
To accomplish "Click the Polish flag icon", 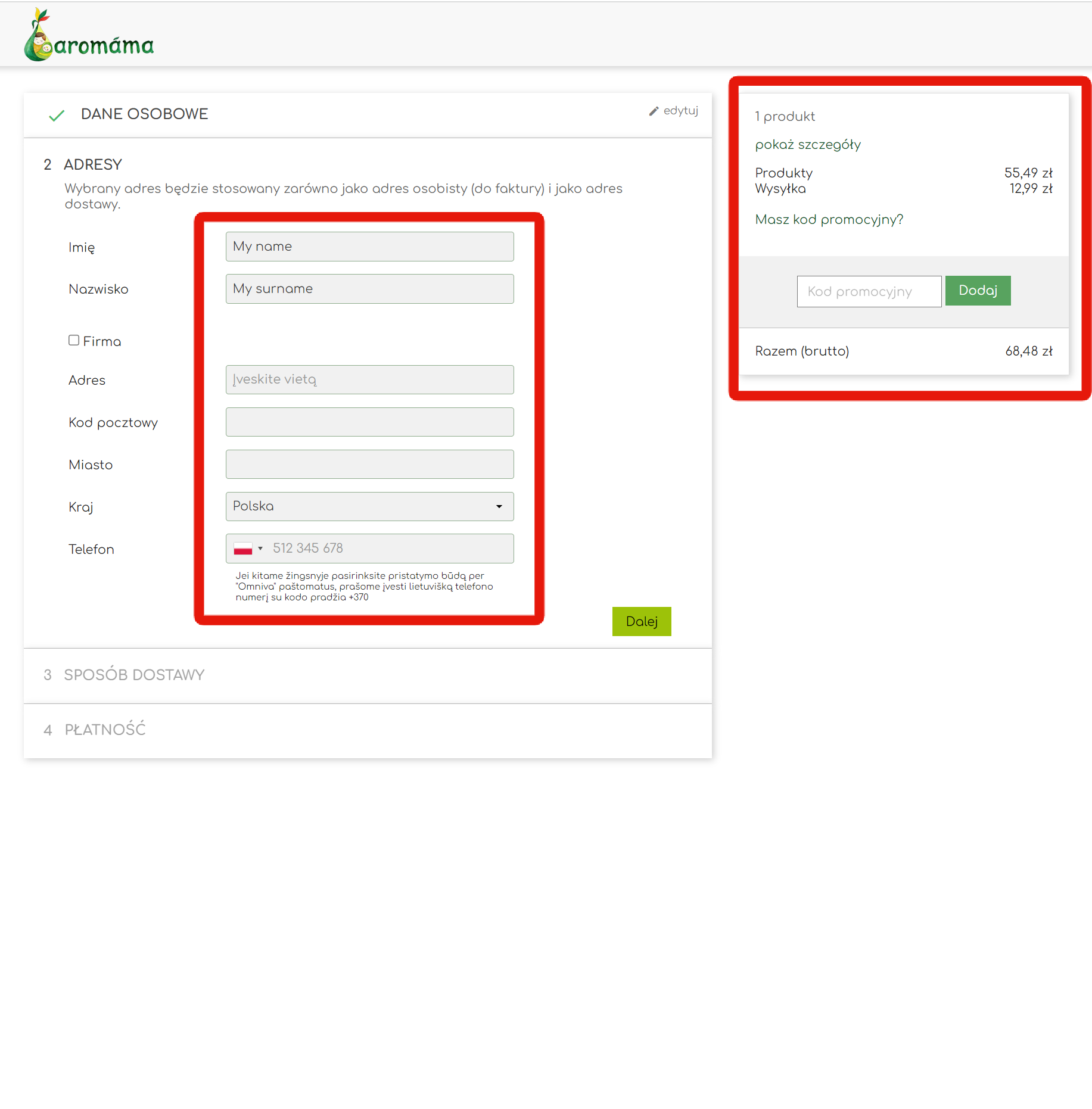I will click(x=243, y=549).
